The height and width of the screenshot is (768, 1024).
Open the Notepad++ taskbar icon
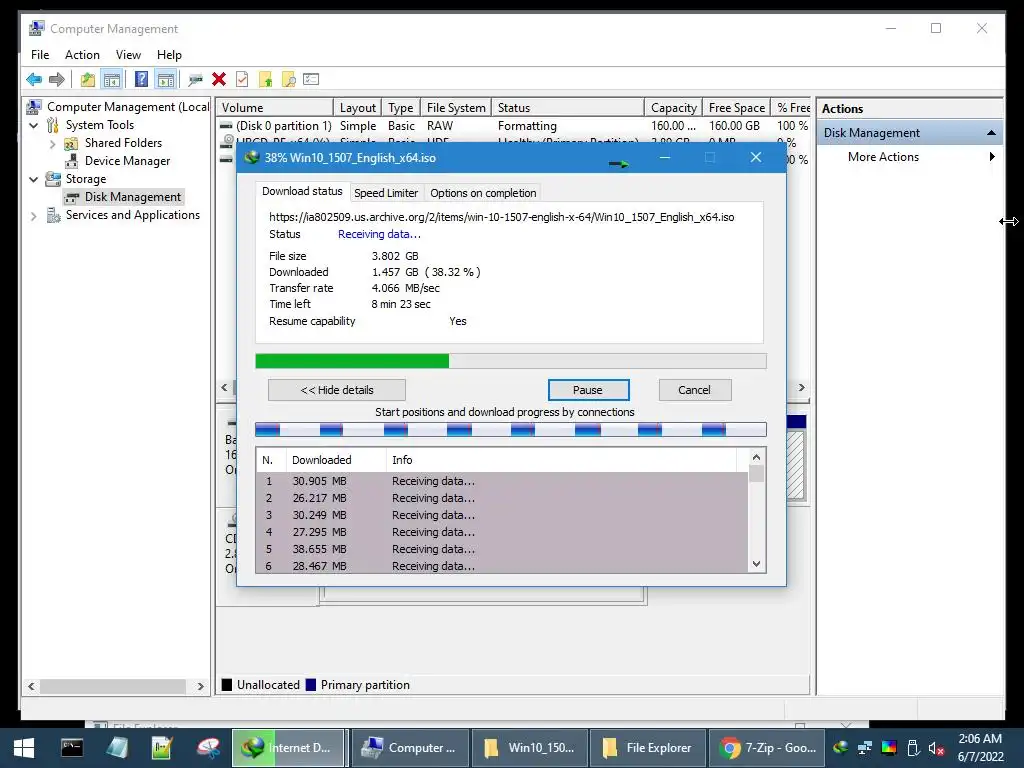point(161,748)
